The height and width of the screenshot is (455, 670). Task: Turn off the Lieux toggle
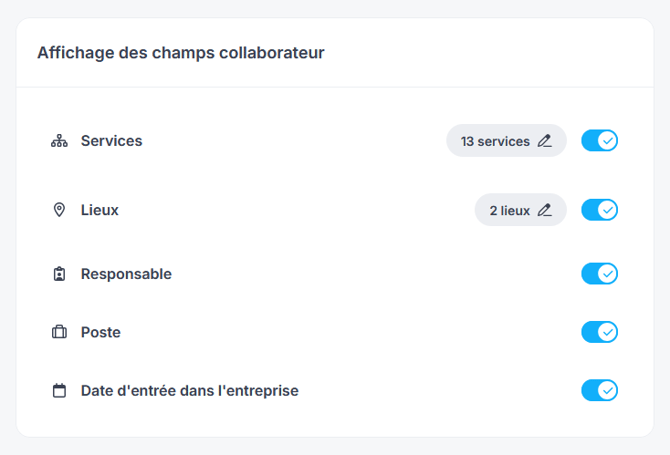pos(599,210)
